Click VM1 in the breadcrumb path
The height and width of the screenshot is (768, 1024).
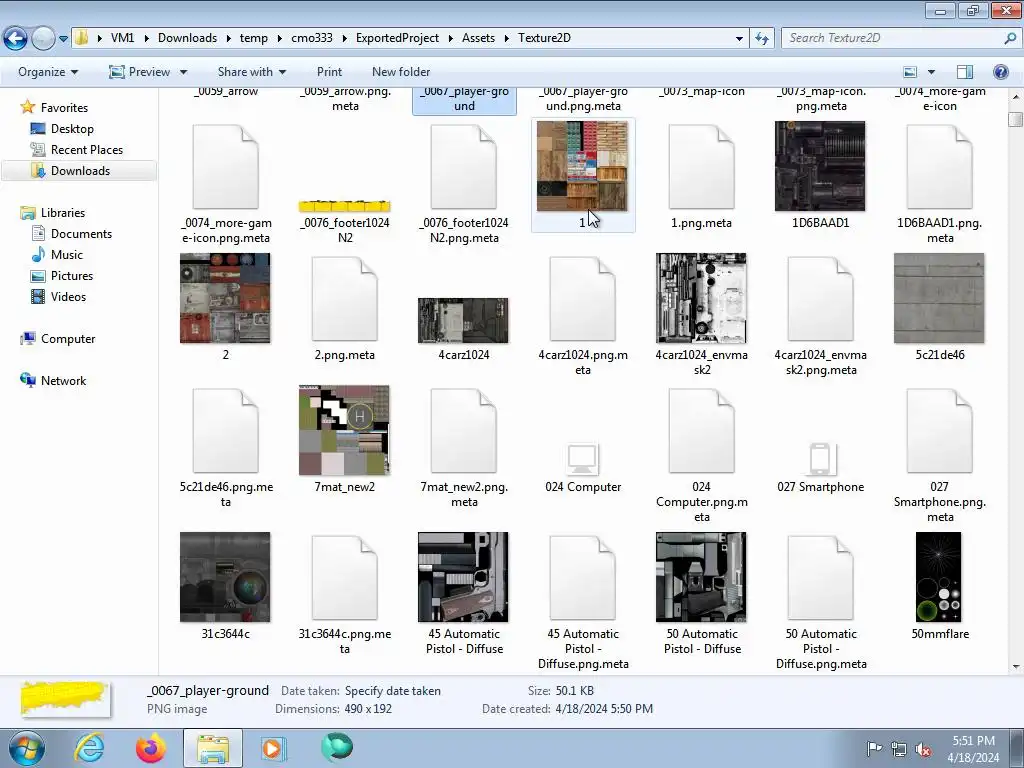[x=122, y=38]
